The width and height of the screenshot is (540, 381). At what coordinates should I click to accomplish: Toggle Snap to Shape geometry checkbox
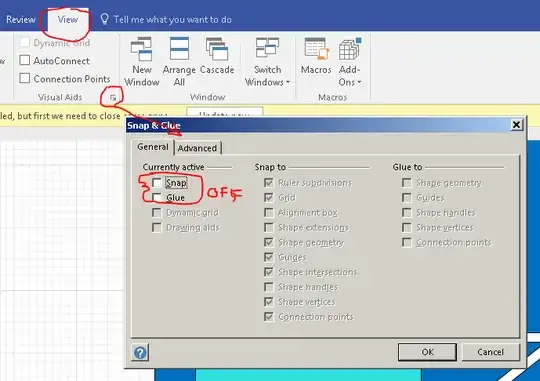[x=269, y=242]
